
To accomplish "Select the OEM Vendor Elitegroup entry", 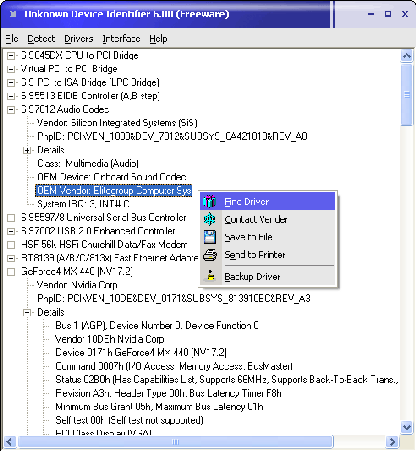I will point(114,190).
